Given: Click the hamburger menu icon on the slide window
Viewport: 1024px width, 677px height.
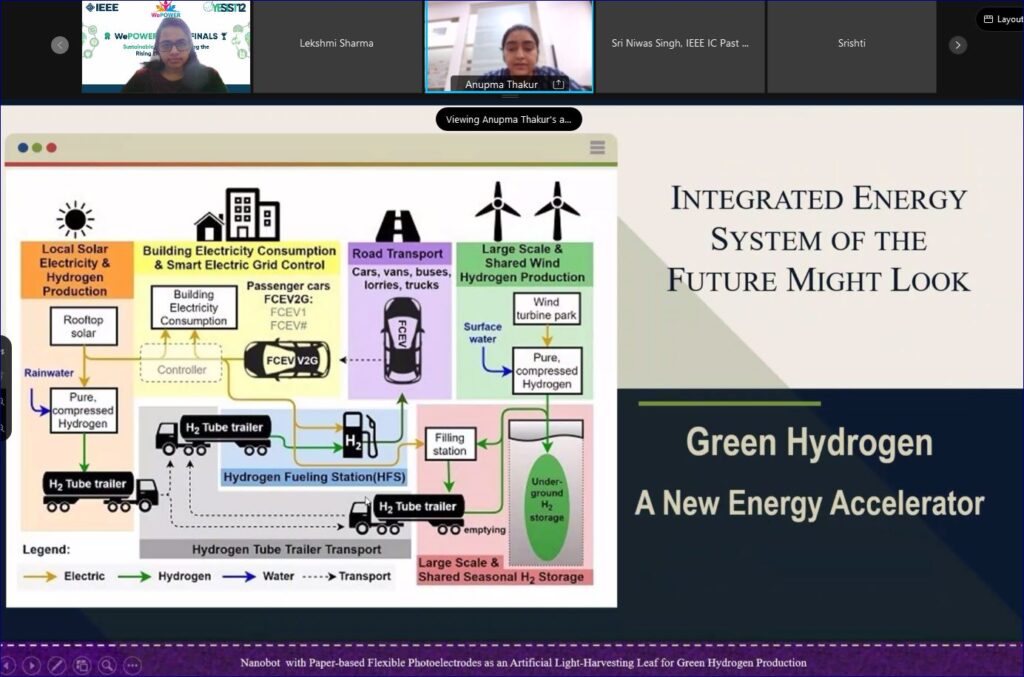Looking at the screenshot, I should pos(597,148).
